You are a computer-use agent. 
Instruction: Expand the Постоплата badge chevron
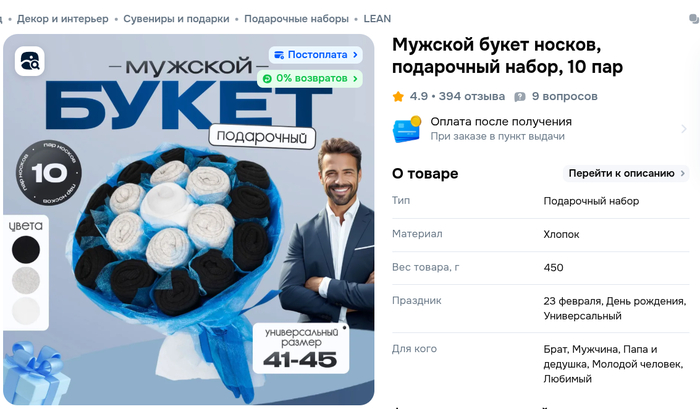pyautogui.click(x=355, y=55)
